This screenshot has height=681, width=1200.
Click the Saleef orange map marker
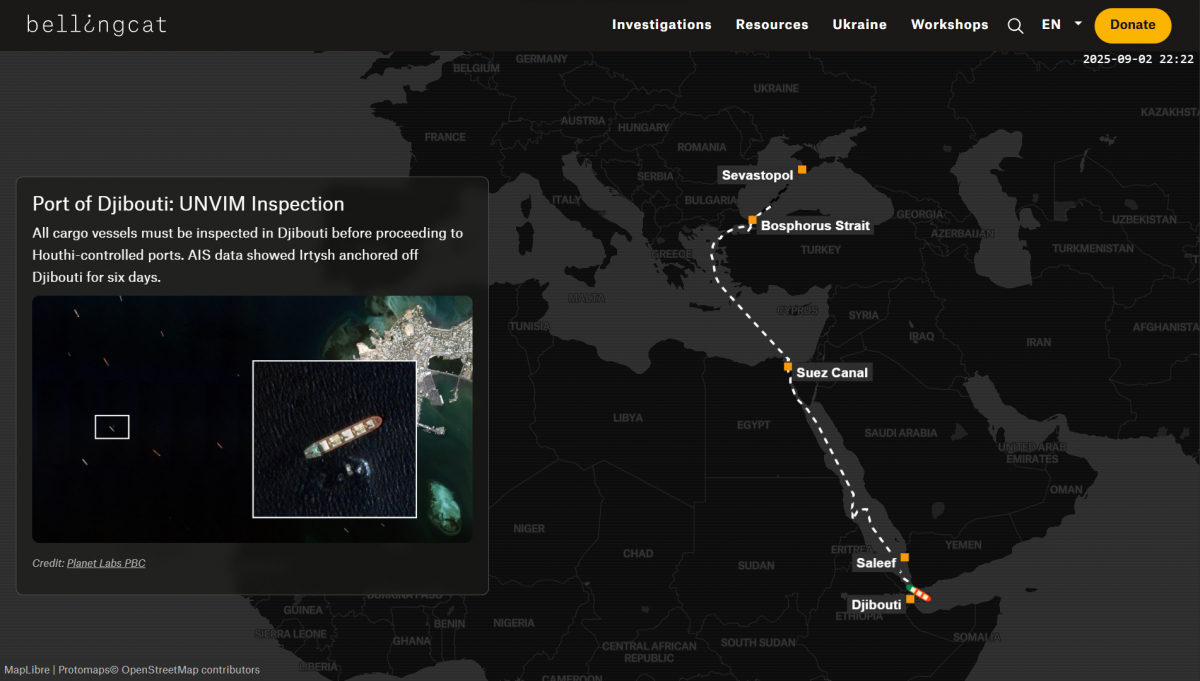[x=904, y=557]
